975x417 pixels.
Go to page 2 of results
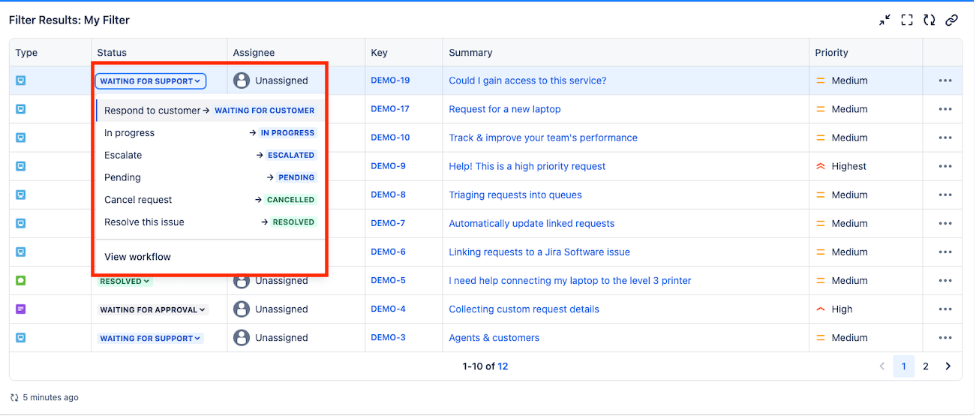pyautogui.click(x=925, y=366)
